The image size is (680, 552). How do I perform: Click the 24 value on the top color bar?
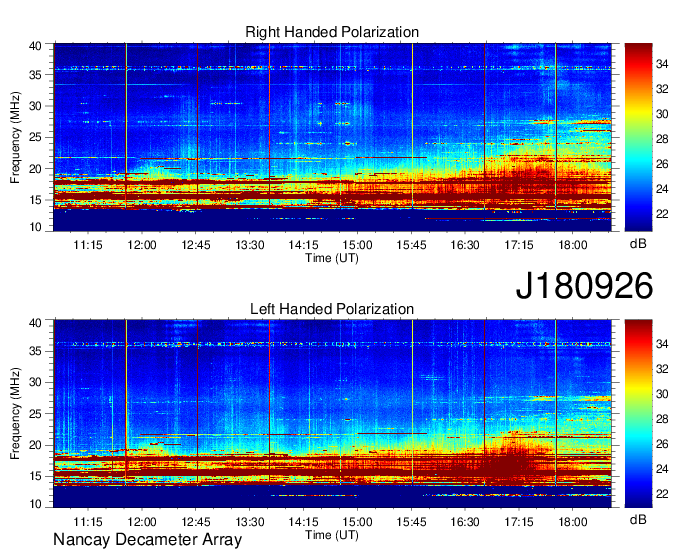[x=662, y=189]
